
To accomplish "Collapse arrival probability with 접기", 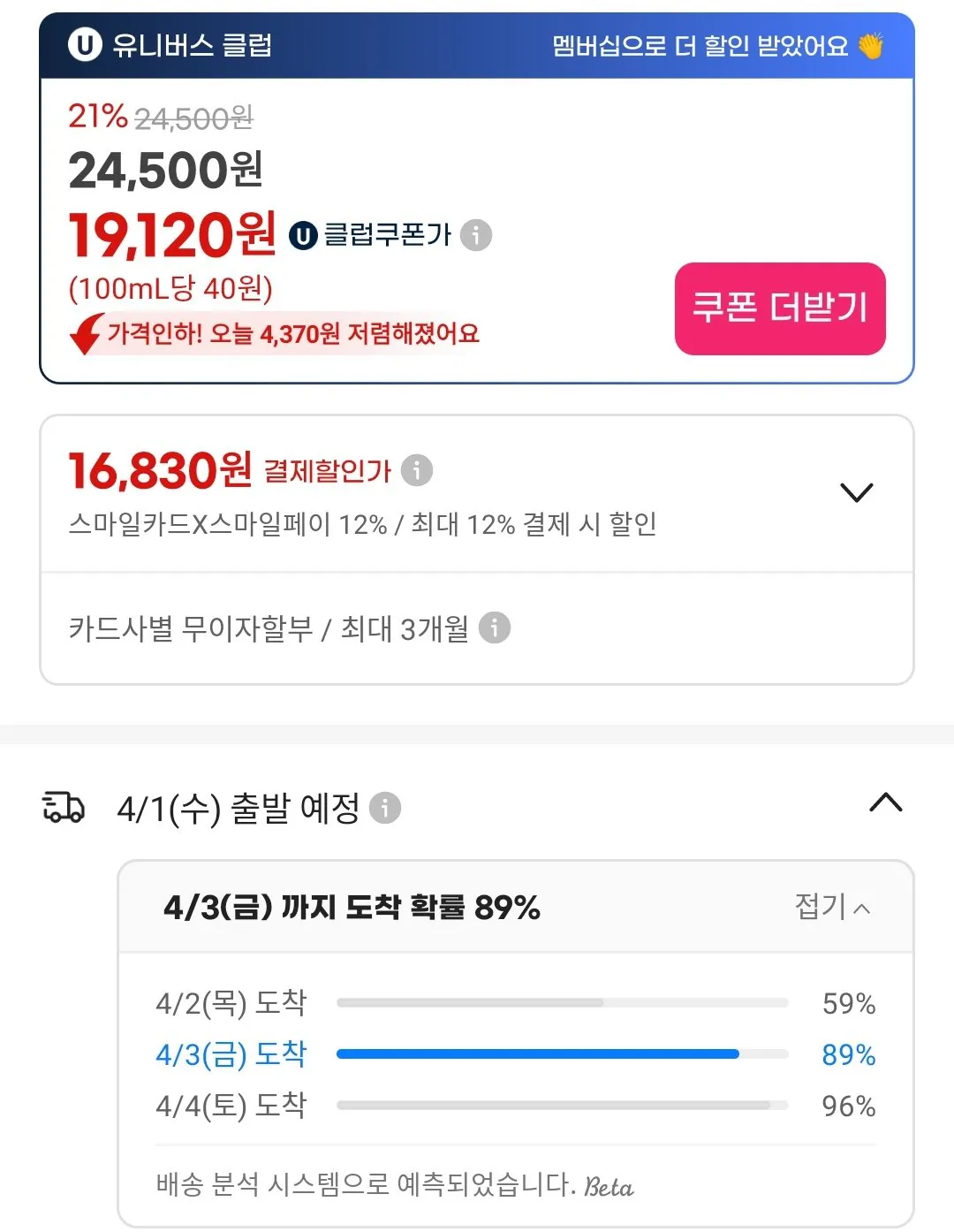I will coord(832,907).
